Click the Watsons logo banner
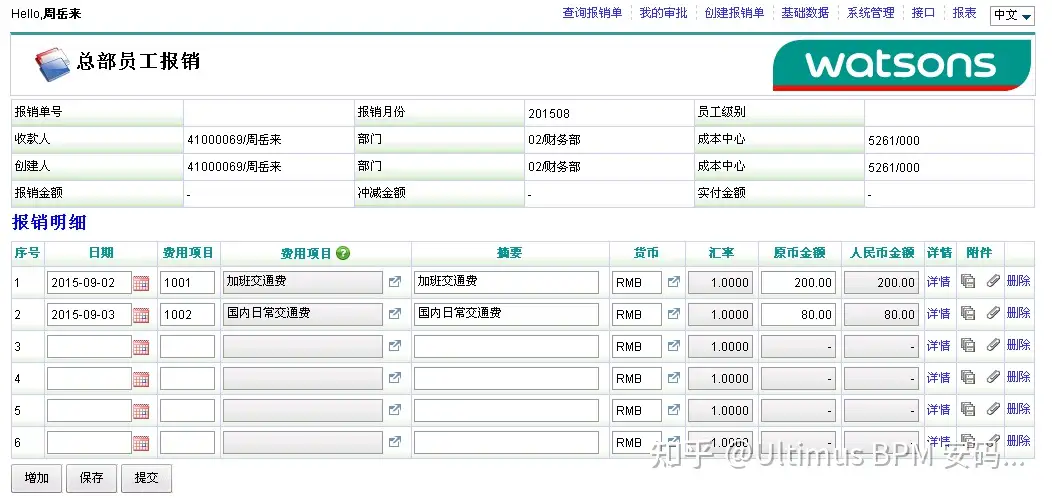The height and width of the screenshot is (498, 1052). click(x=902, y=64)
